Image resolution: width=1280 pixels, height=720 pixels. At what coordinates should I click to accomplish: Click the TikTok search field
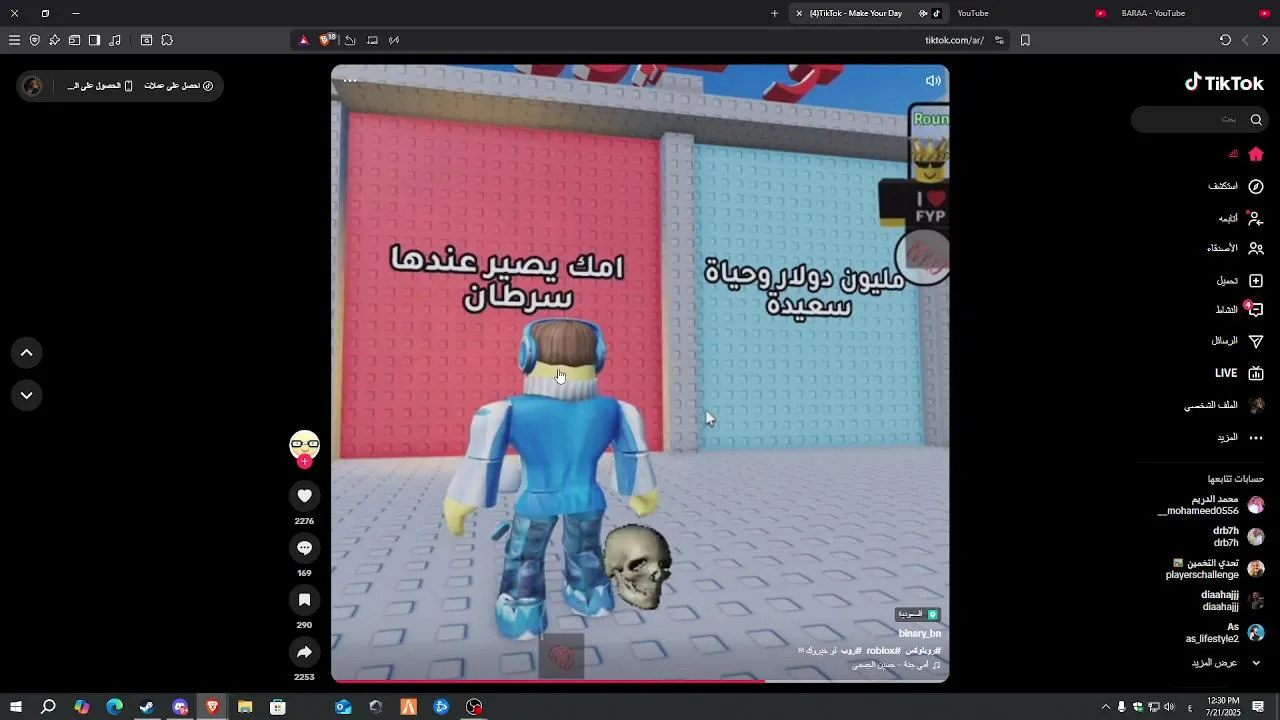[1200, 119]
